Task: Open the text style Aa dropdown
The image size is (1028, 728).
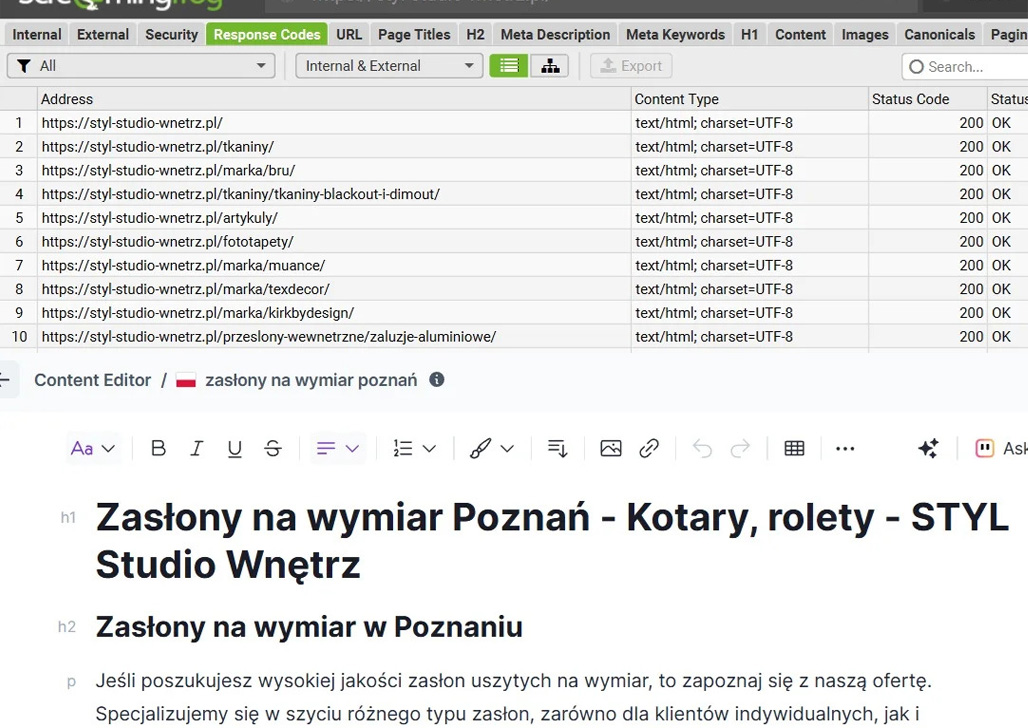Action: coord(92,449)
